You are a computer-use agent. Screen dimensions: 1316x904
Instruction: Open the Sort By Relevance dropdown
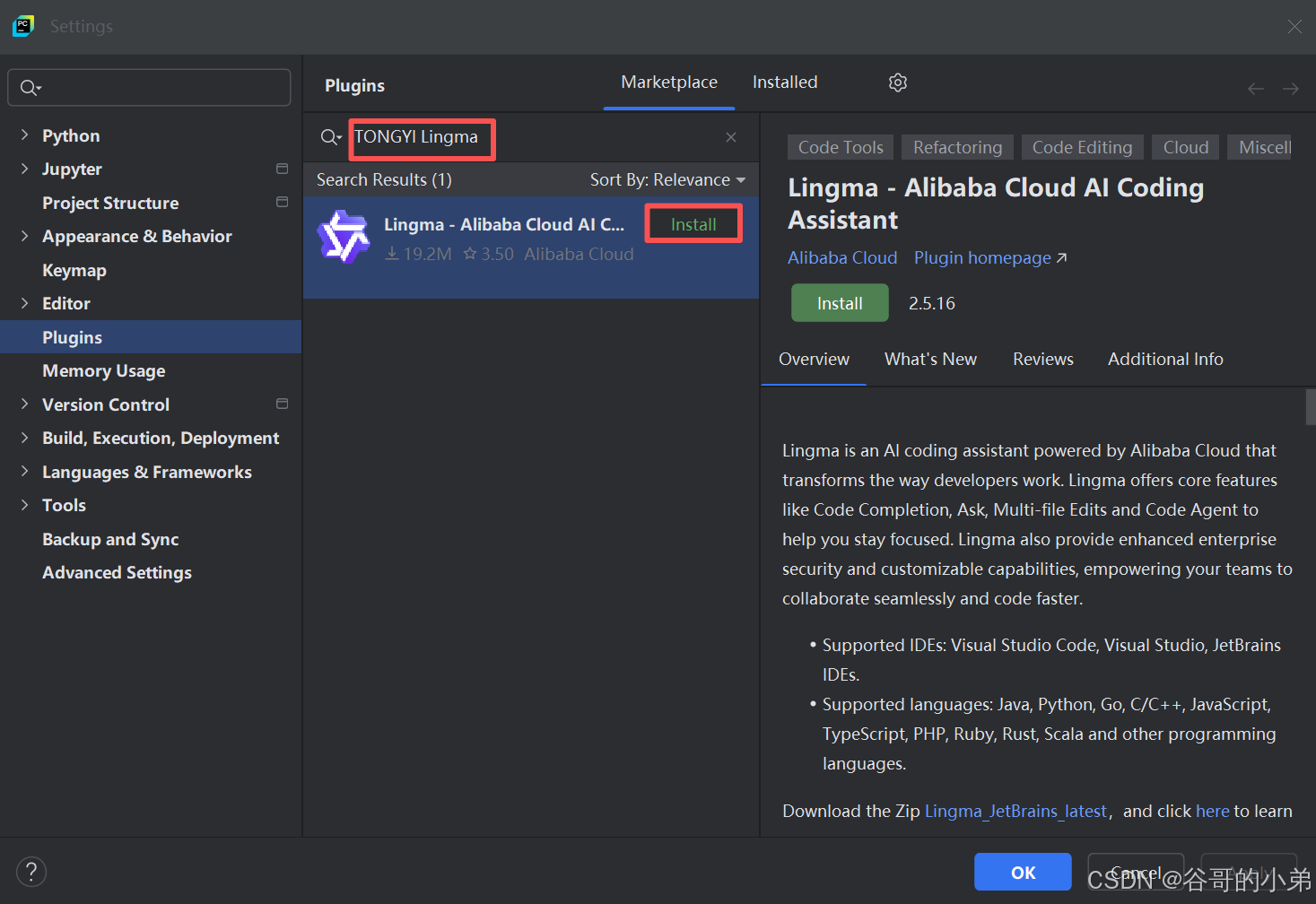(667, 180)
